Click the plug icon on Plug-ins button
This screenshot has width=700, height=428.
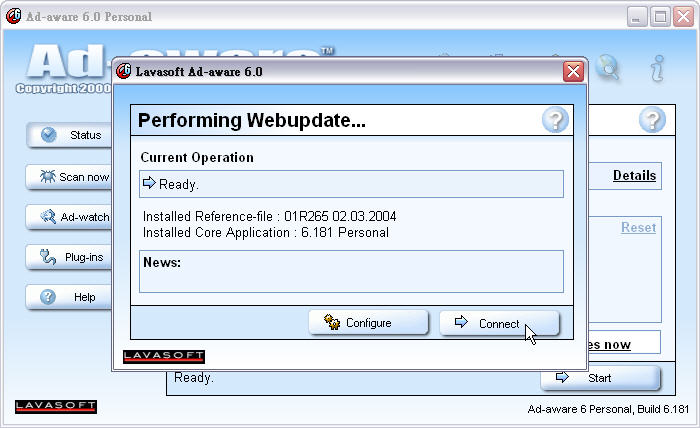[x=48, y=257]
